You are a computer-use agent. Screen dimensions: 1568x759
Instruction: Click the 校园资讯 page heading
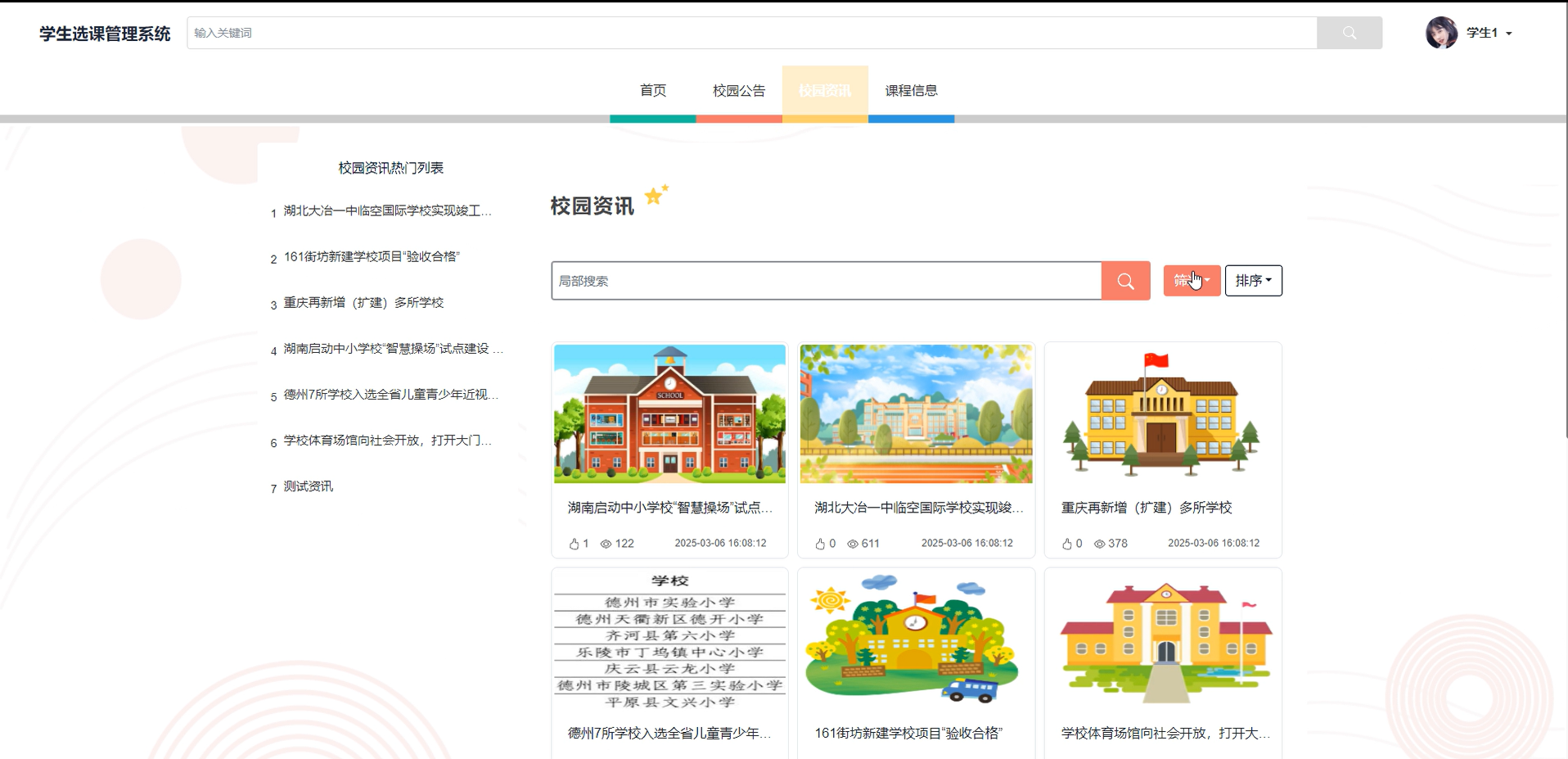coord(593,206)
